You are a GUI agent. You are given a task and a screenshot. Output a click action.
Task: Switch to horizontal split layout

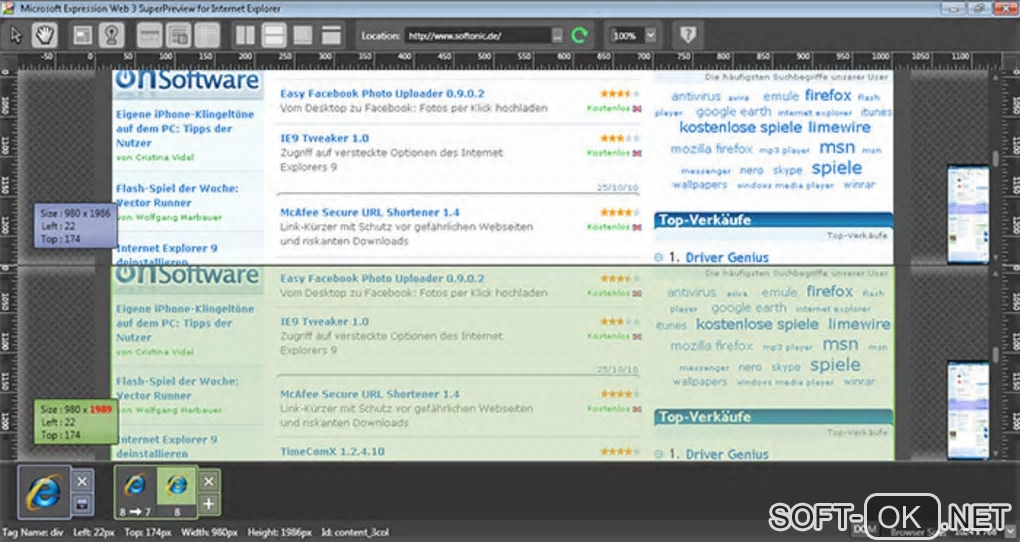click(x=274, y=35)
